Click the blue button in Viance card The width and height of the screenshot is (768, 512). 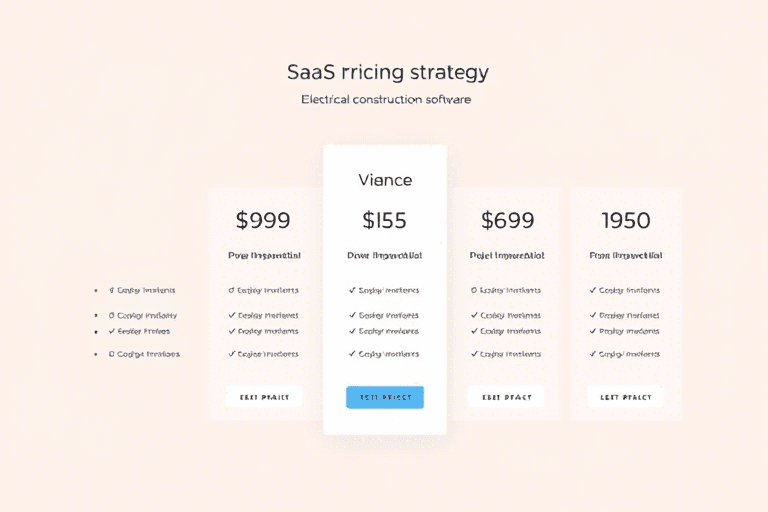click(x=385, y=397)
